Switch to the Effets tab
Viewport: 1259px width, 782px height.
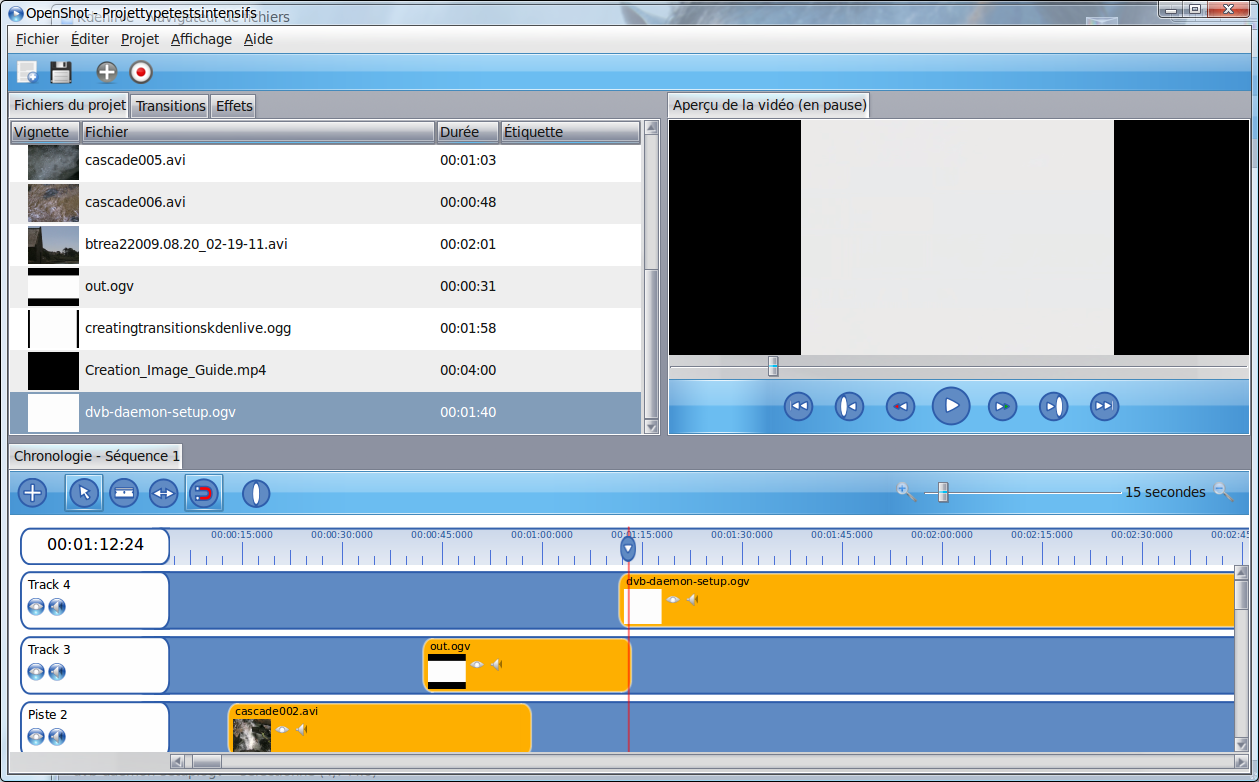(x=234, y=106)
